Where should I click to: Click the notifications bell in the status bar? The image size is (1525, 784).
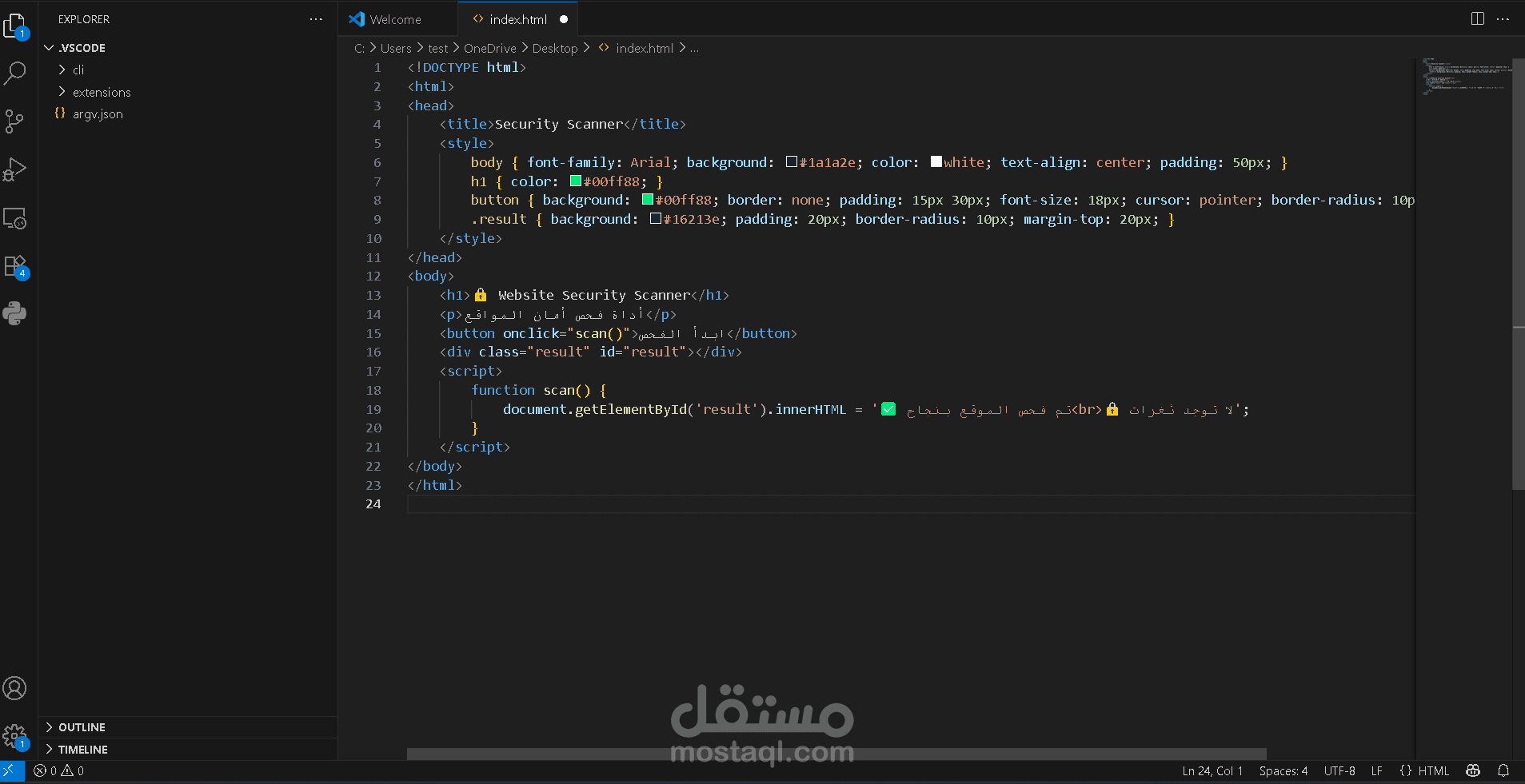1505,770
